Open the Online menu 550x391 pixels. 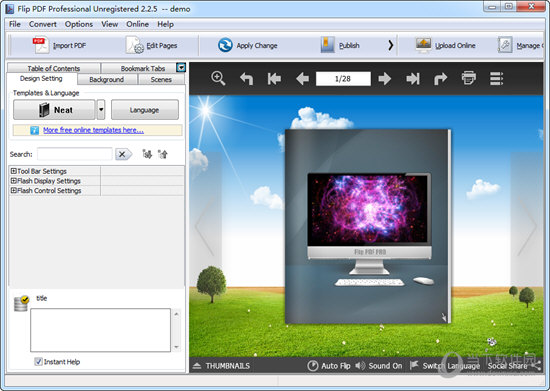pos(137,24)
